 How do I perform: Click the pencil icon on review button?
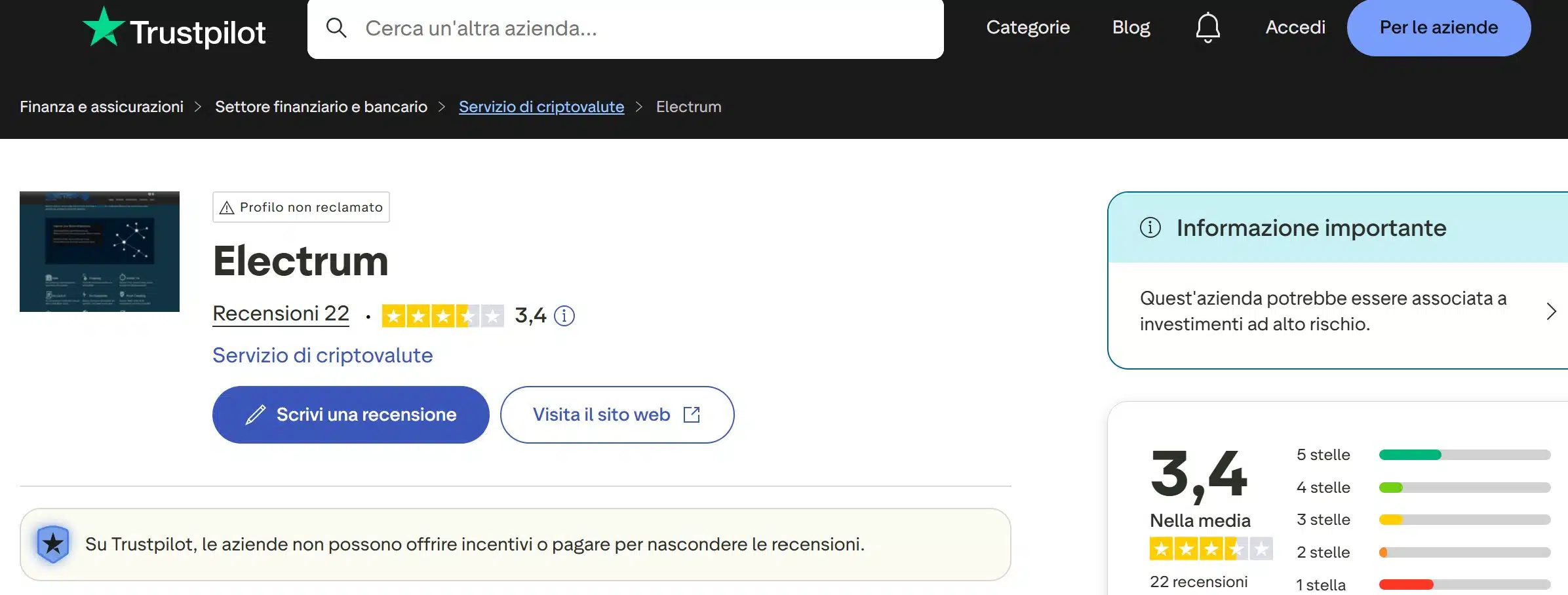(255, 414)
